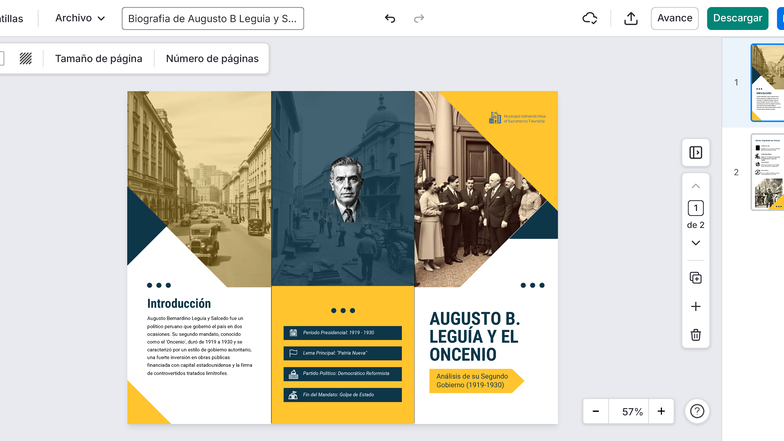
Task: Redo the last action
Action: [419, 18]
